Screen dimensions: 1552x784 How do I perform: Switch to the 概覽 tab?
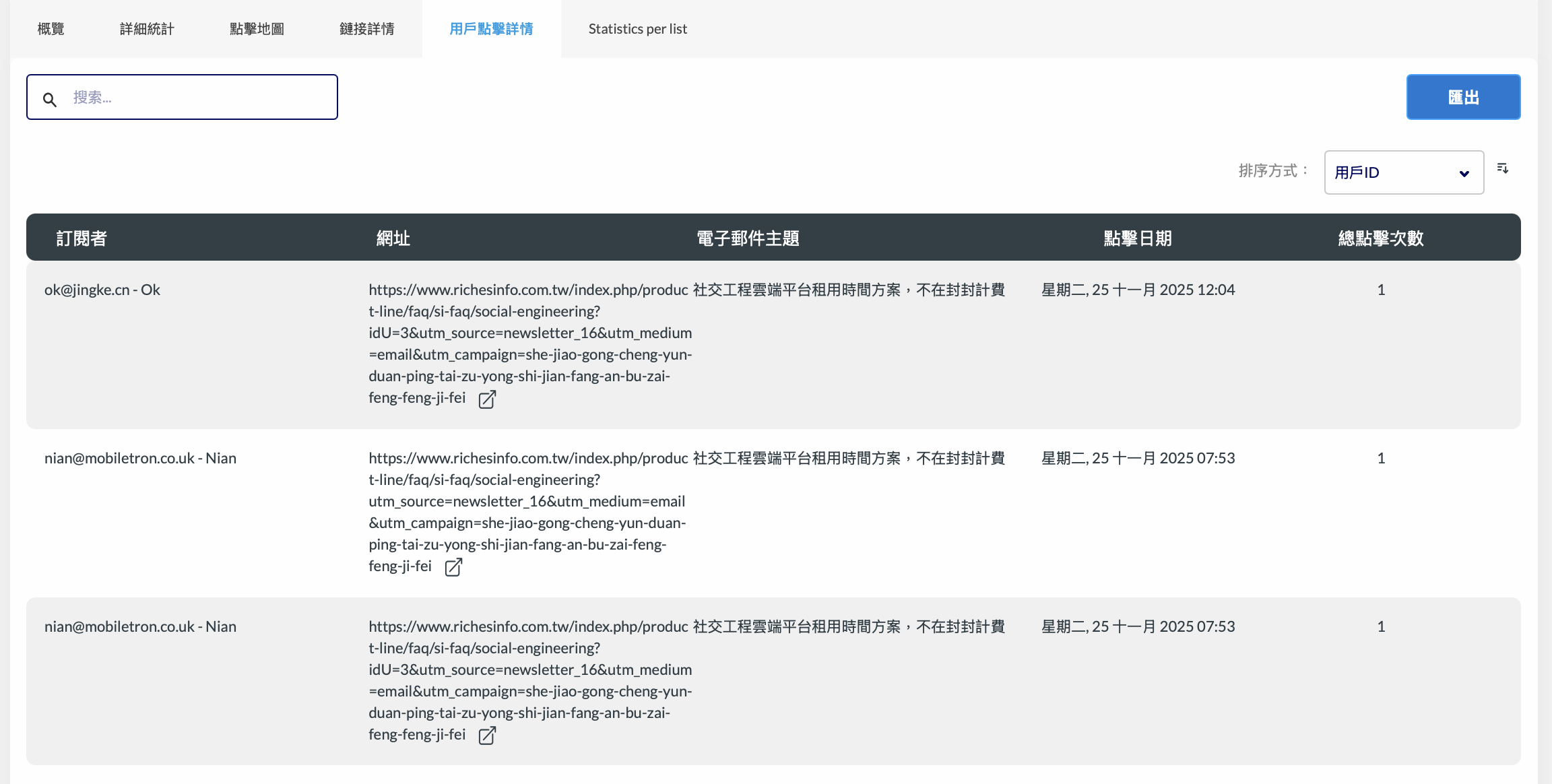click(51, 29)
